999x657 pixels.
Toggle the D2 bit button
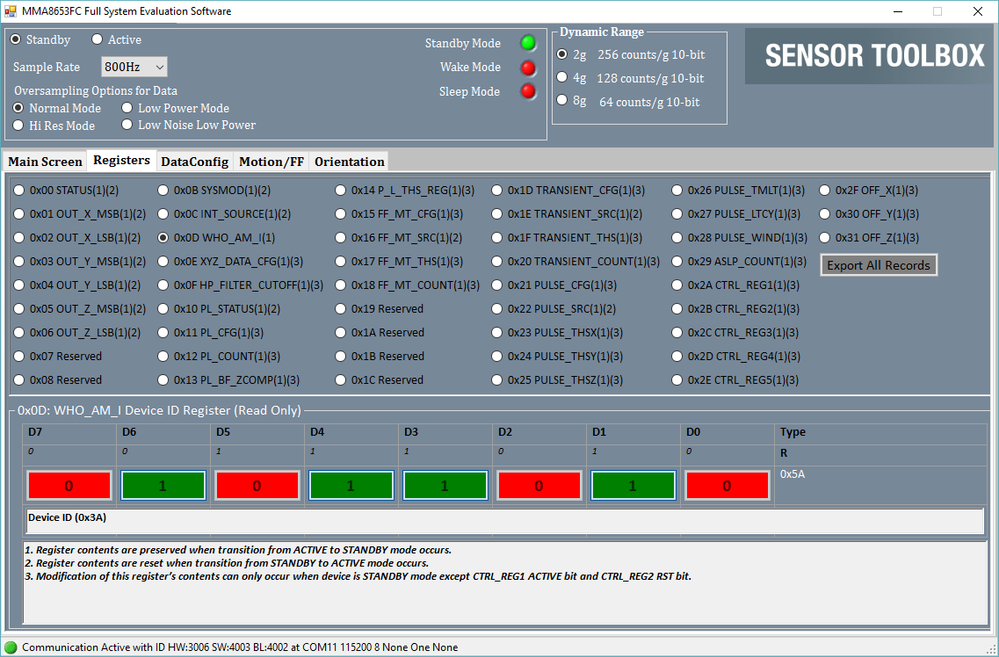coord(539,486)
